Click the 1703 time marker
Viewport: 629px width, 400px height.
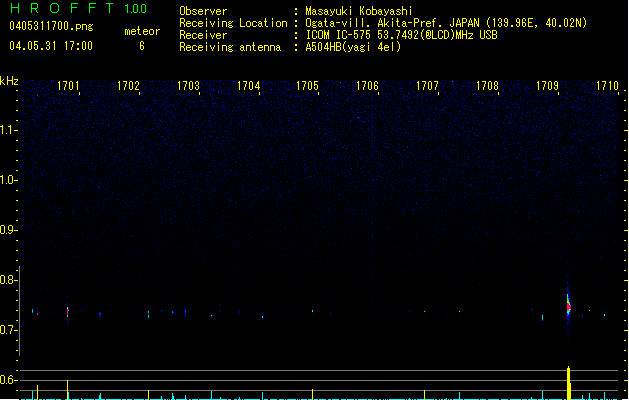(188, 86)
